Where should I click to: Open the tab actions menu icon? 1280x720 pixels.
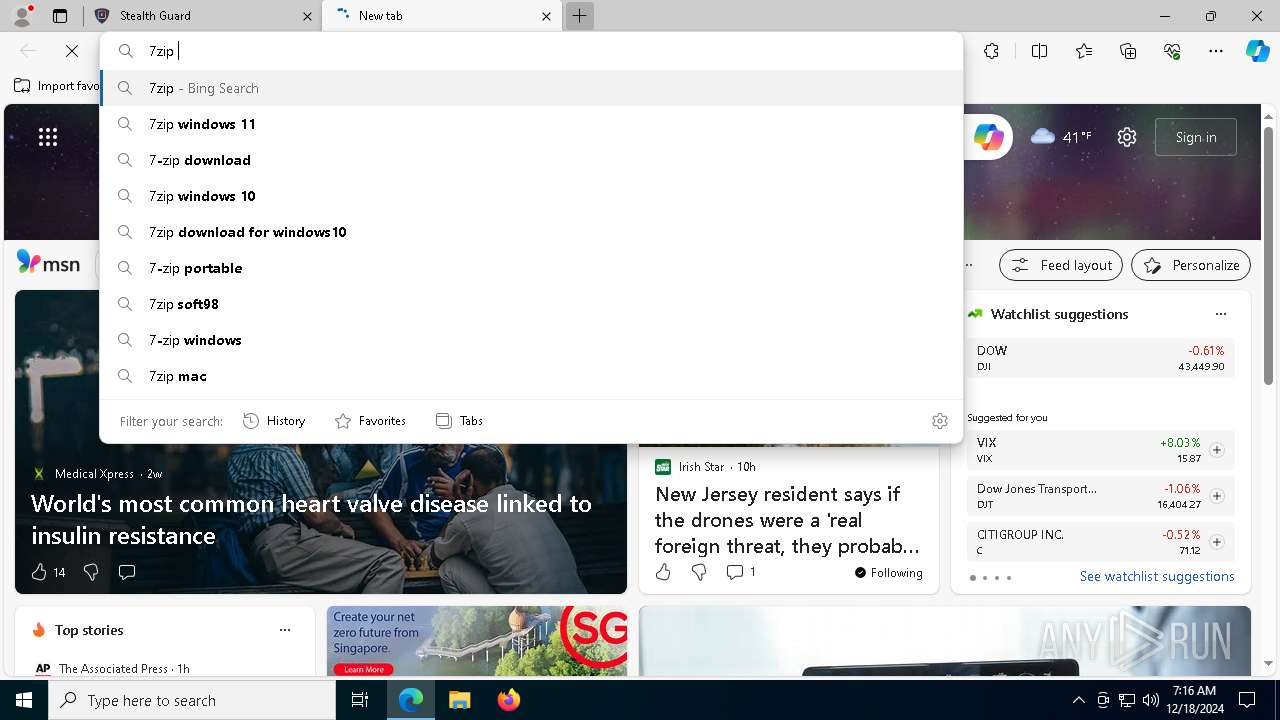(x=60, y=16)
